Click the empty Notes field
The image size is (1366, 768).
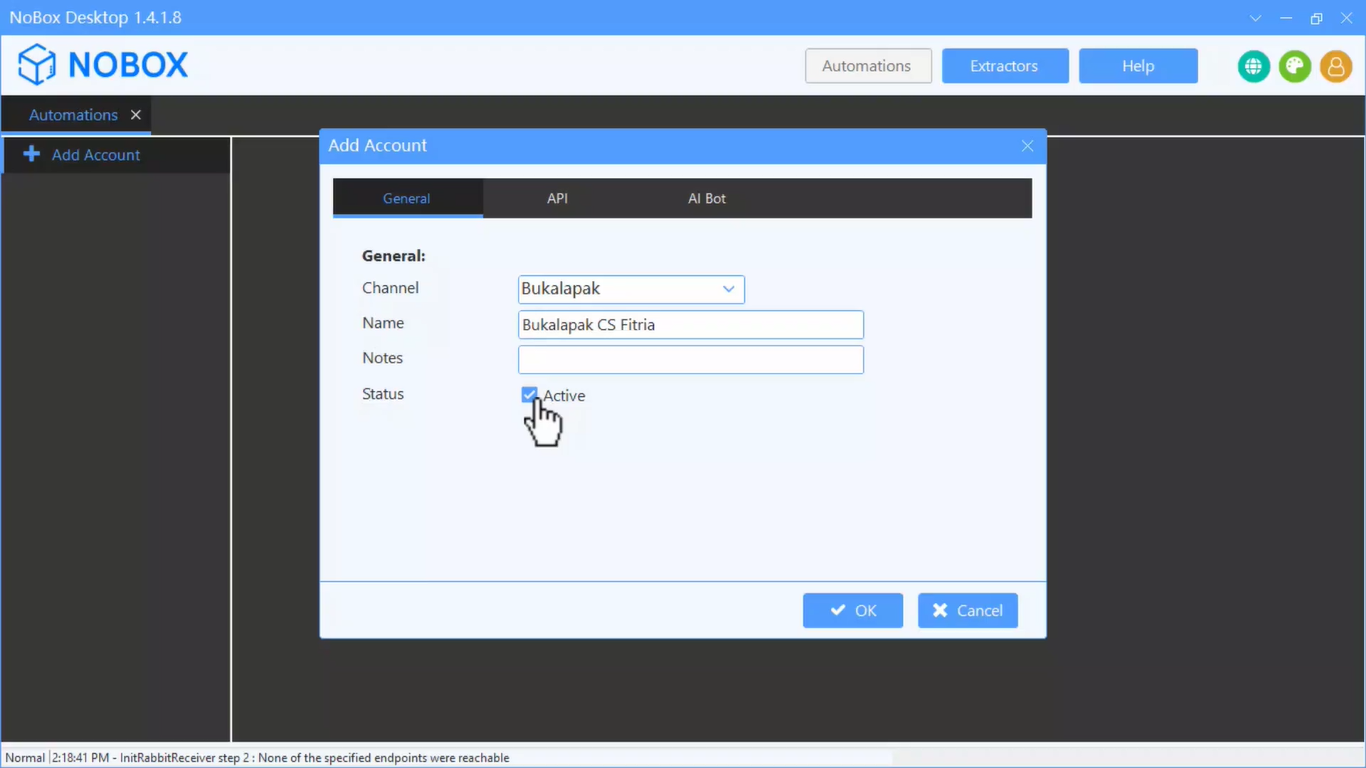click(x=690, y=360)
